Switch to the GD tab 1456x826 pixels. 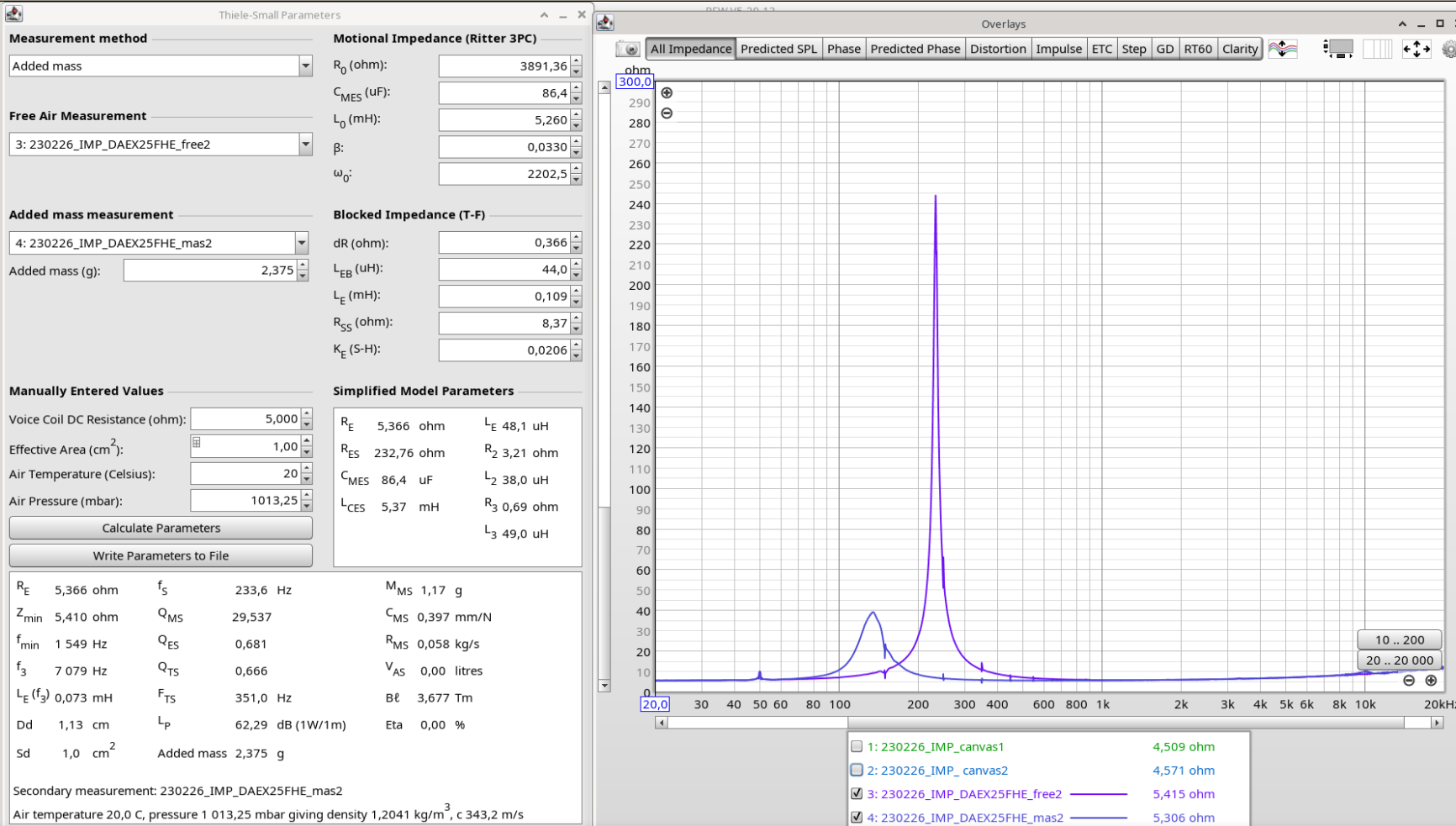pos(1165,49)
